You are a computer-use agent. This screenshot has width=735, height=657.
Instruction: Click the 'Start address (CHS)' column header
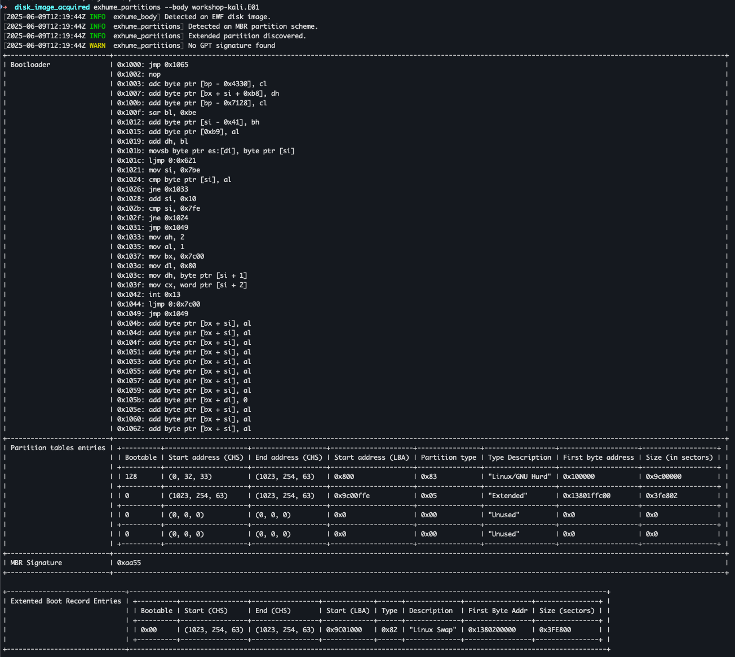[206, 457]
